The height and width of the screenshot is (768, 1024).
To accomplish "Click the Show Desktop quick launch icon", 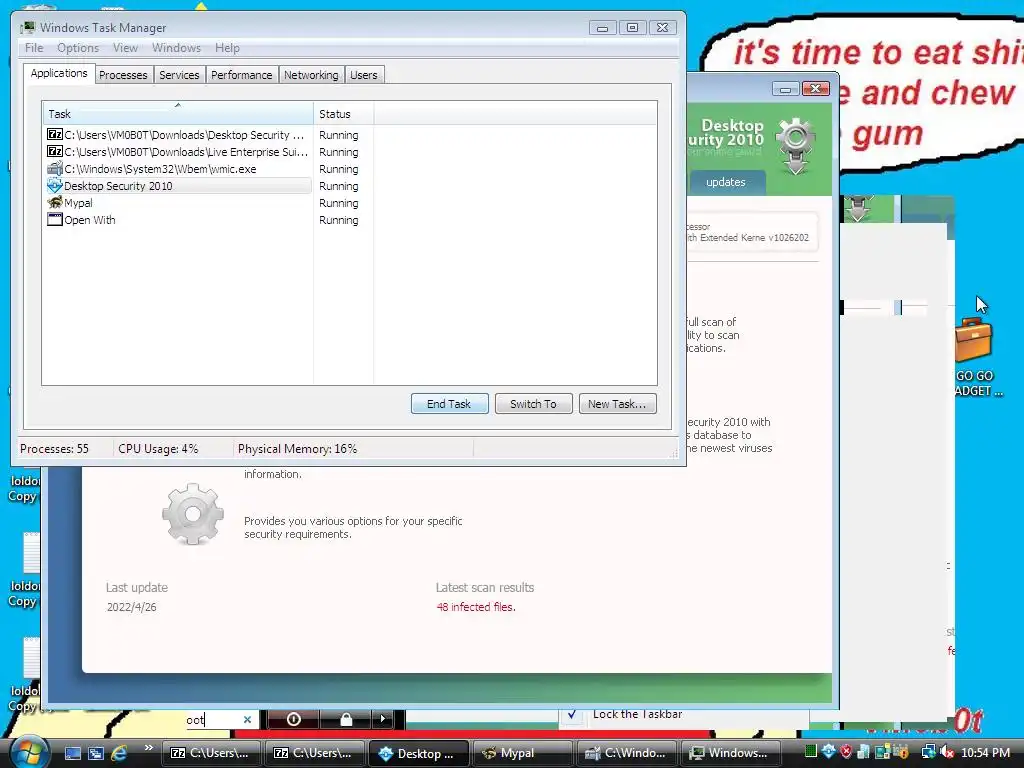I will [x=72, y=753].
